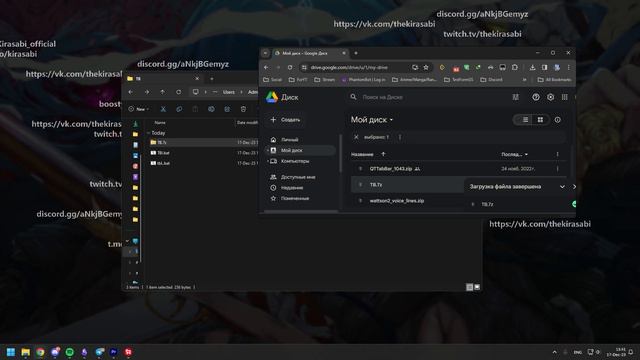Open Drive settings gear icon

550,97
